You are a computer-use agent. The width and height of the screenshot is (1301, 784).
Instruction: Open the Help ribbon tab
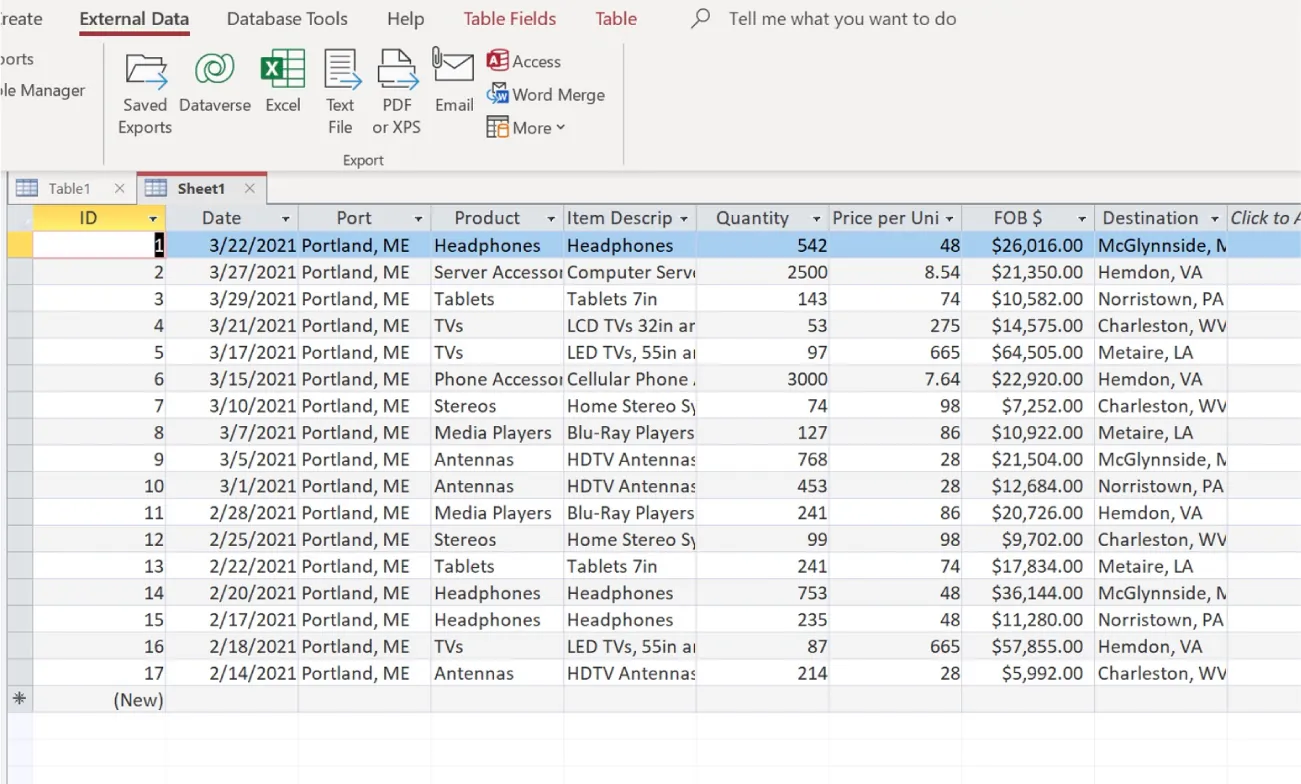(x=405, y=18)
